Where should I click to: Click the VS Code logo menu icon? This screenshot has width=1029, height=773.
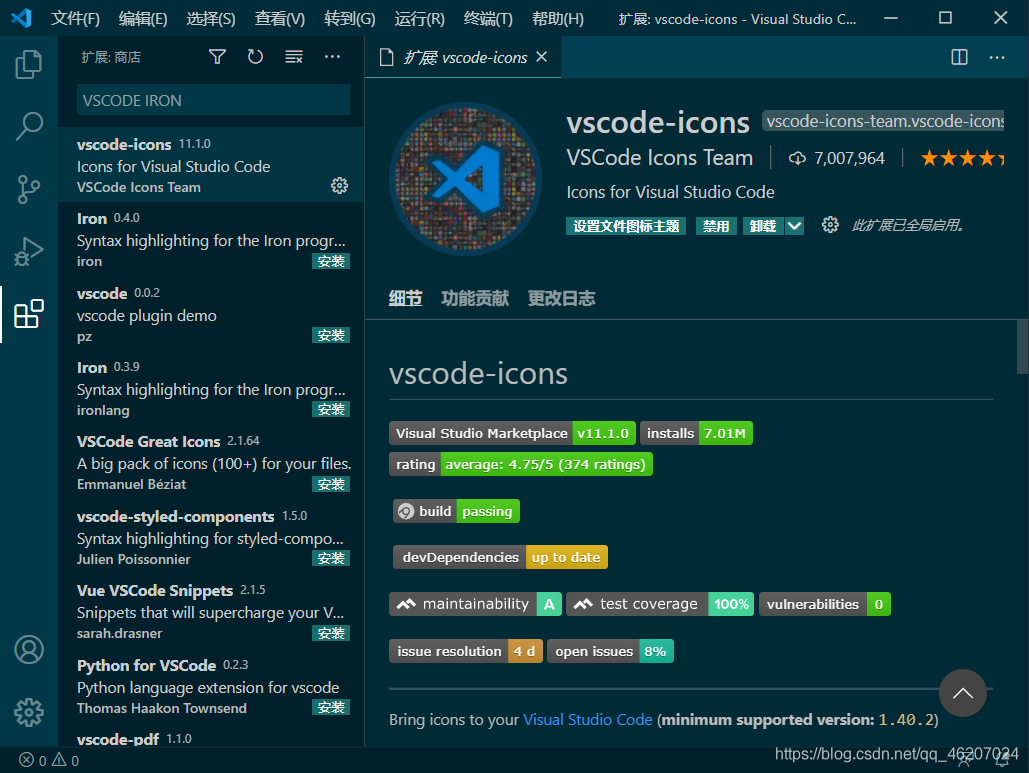[x=21, y=18]
